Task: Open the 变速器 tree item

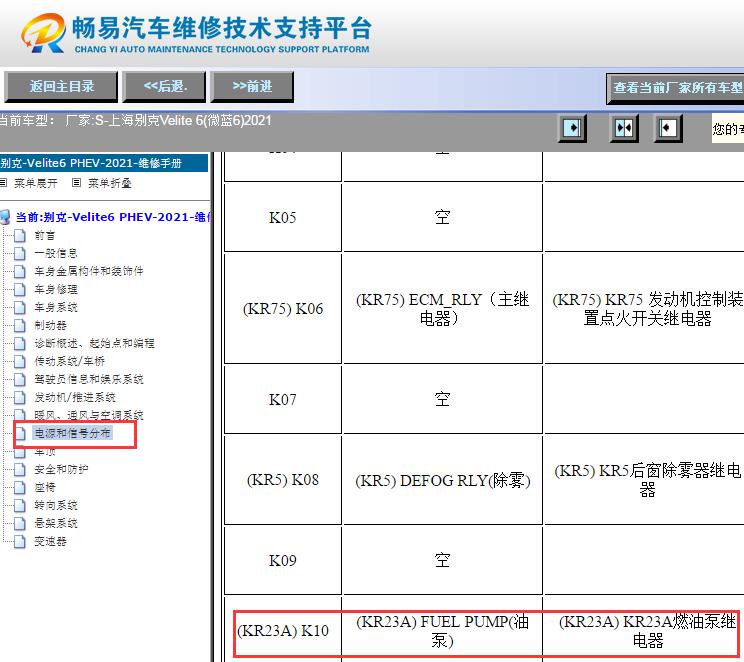Action: 50,541
